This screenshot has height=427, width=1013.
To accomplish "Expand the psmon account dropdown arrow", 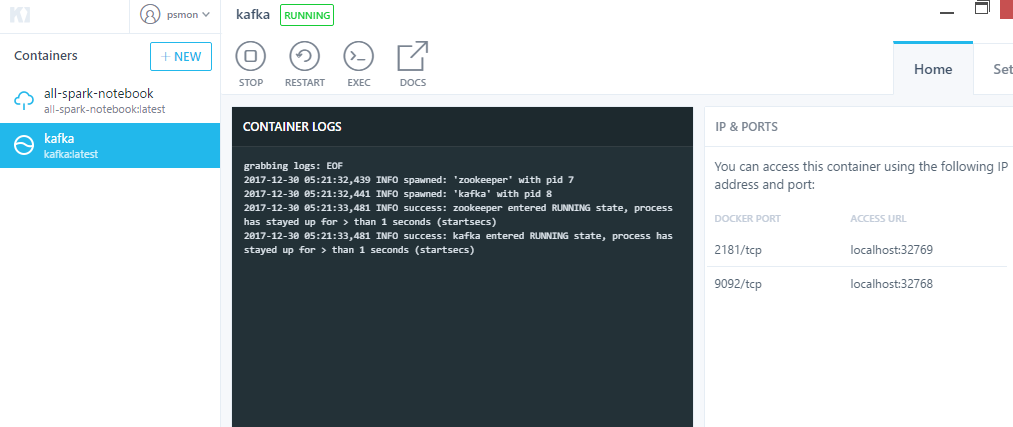I will point(206,15).
